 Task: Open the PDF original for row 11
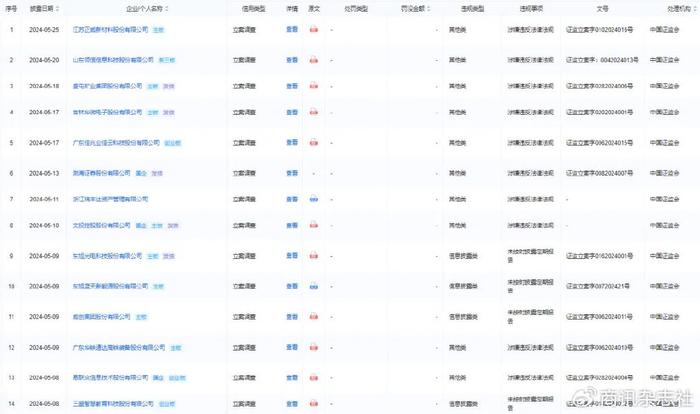pos(314,317)
